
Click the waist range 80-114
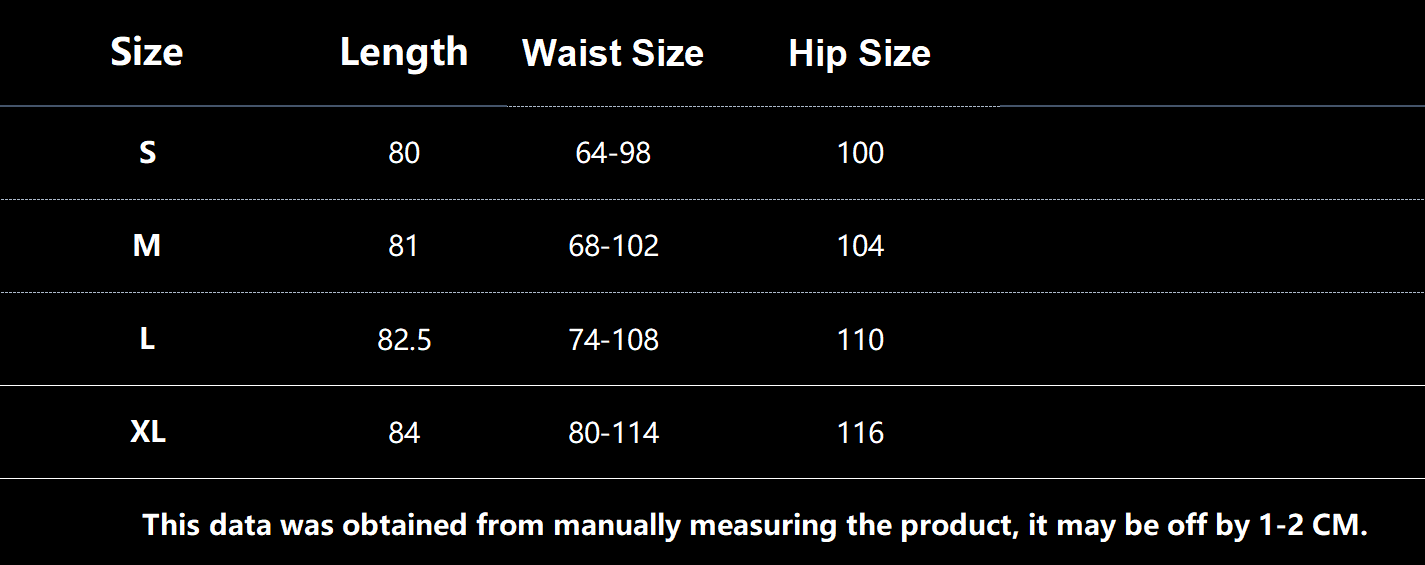(613, 433)
